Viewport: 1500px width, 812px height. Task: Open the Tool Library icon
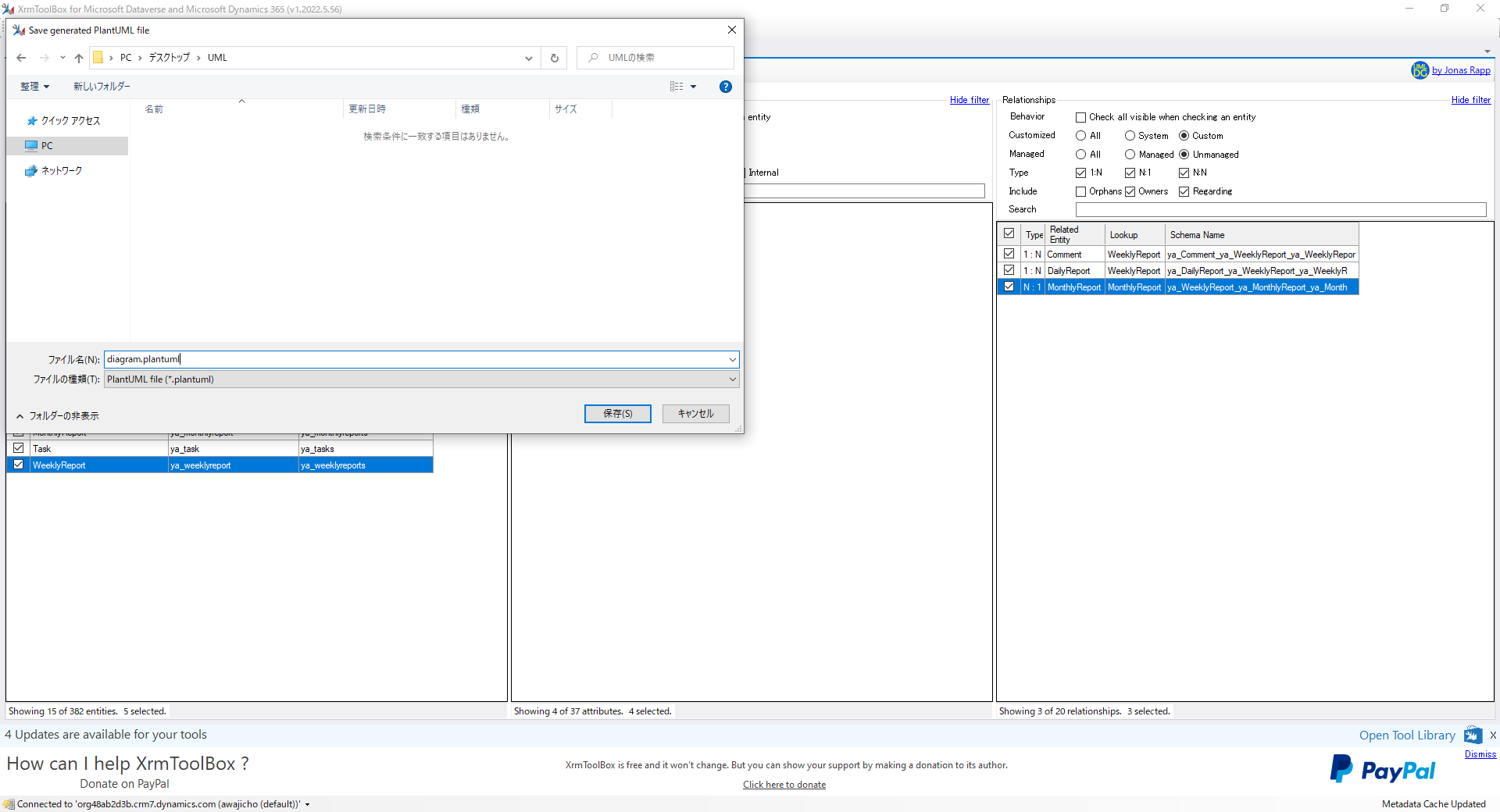click(1473, 735)
